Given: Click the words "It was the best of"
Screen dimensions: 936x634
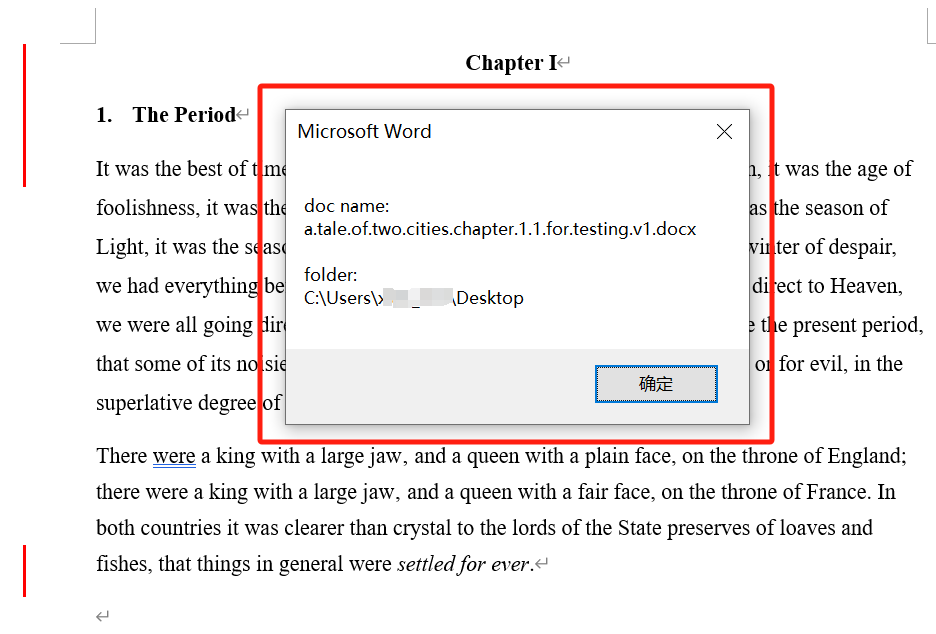Looking at the screenshot, I should pyautogui.click(x=171, y=169).
